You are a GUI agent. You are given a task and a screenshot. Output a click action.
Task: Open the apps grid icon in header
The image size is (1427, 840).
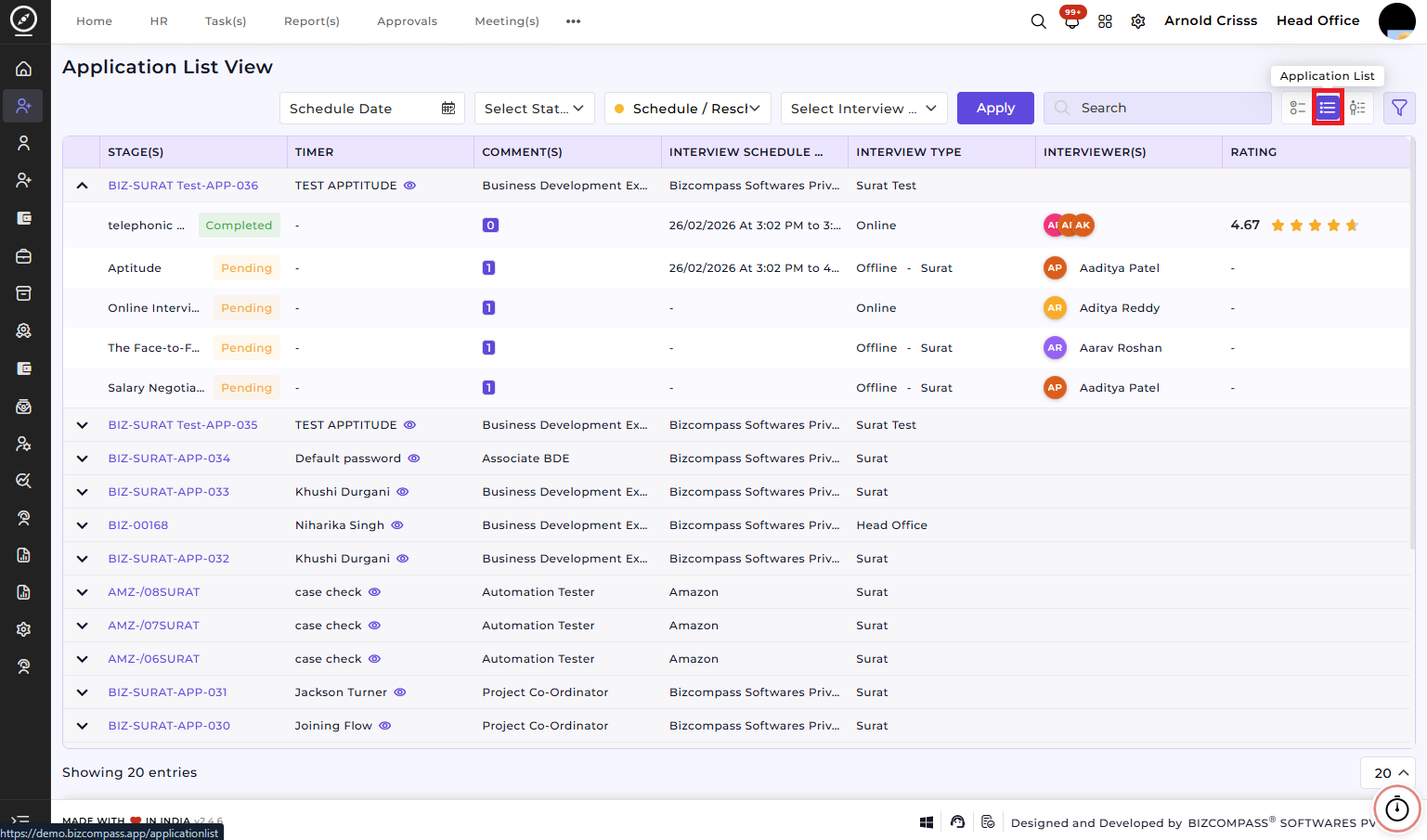click(1105, 21)
